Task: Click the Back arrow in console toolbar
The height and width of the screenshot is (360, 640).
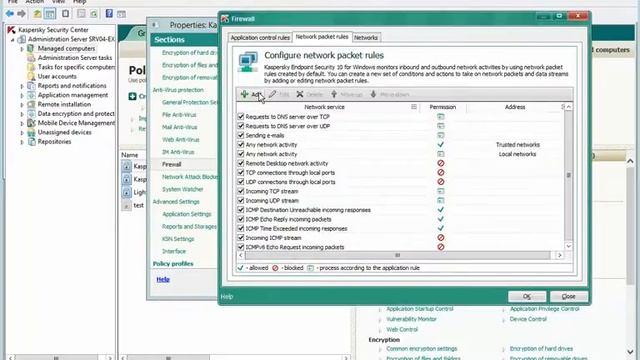Action: pyautogui.click(x=10, y=14)
